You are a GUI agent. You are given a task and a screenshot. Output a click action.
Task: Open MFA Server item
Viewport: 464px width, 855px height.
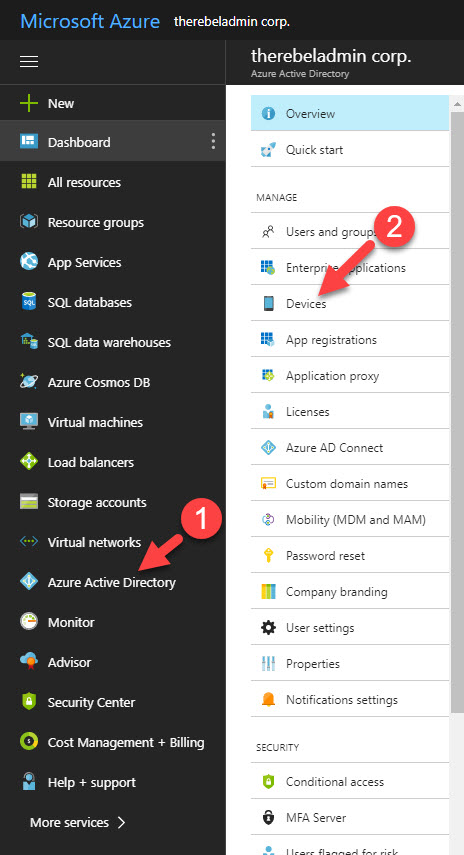pos(350,817)
